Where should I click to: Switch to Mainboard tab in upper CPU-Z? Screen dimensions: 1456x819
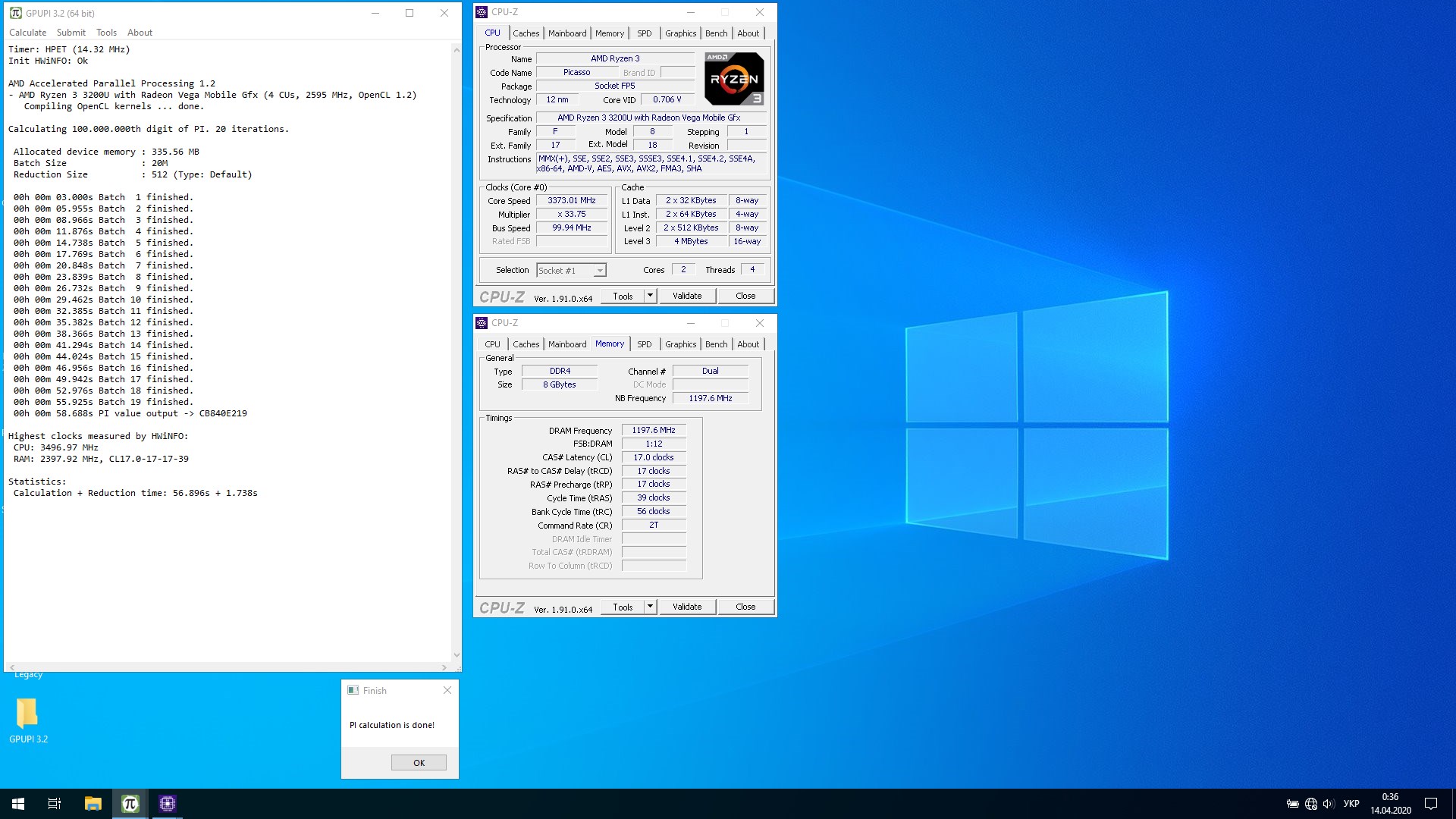tap(567, 33)
